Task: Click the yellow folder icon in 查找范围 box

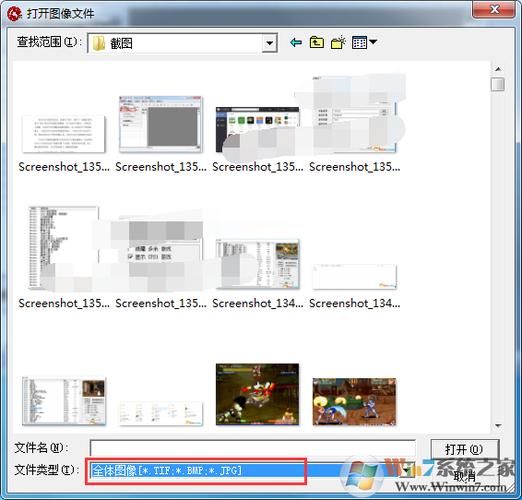Action: click(99, 43)
